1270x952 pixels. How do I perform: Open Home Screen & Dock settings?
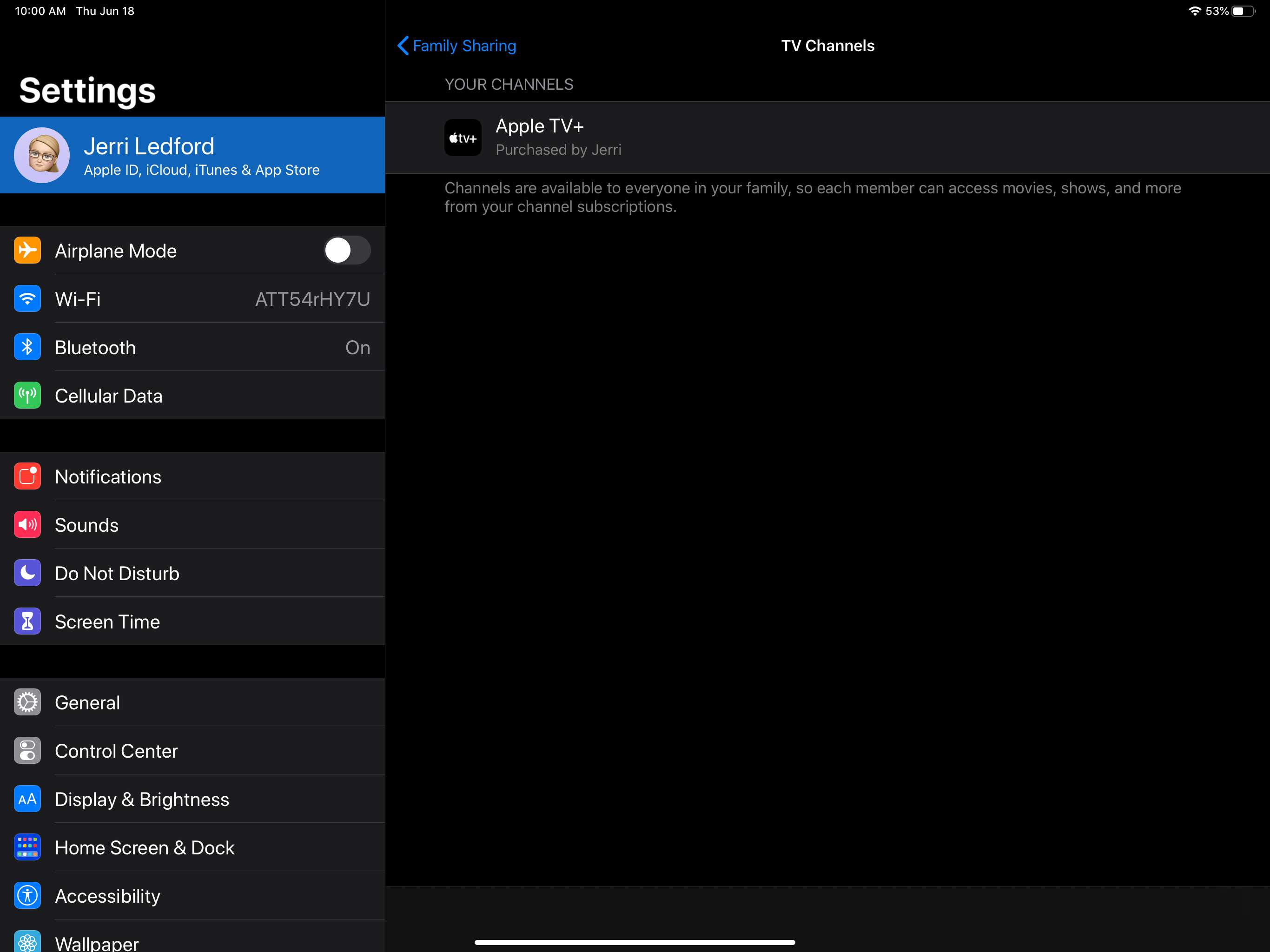tap(192, 847)
